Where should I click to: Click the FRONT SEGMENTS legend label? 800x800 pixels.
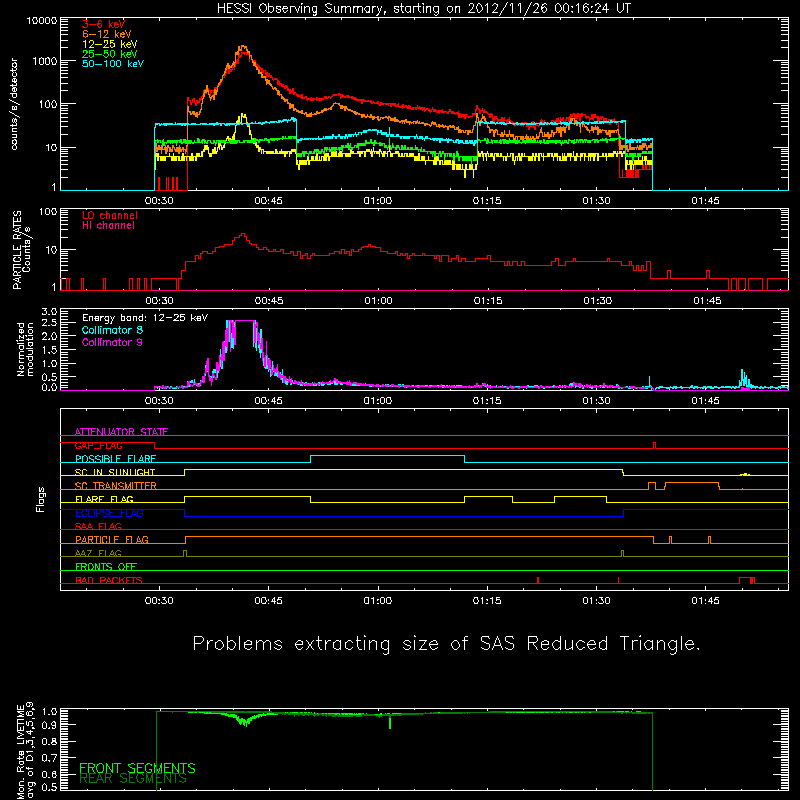click(137, 768)
